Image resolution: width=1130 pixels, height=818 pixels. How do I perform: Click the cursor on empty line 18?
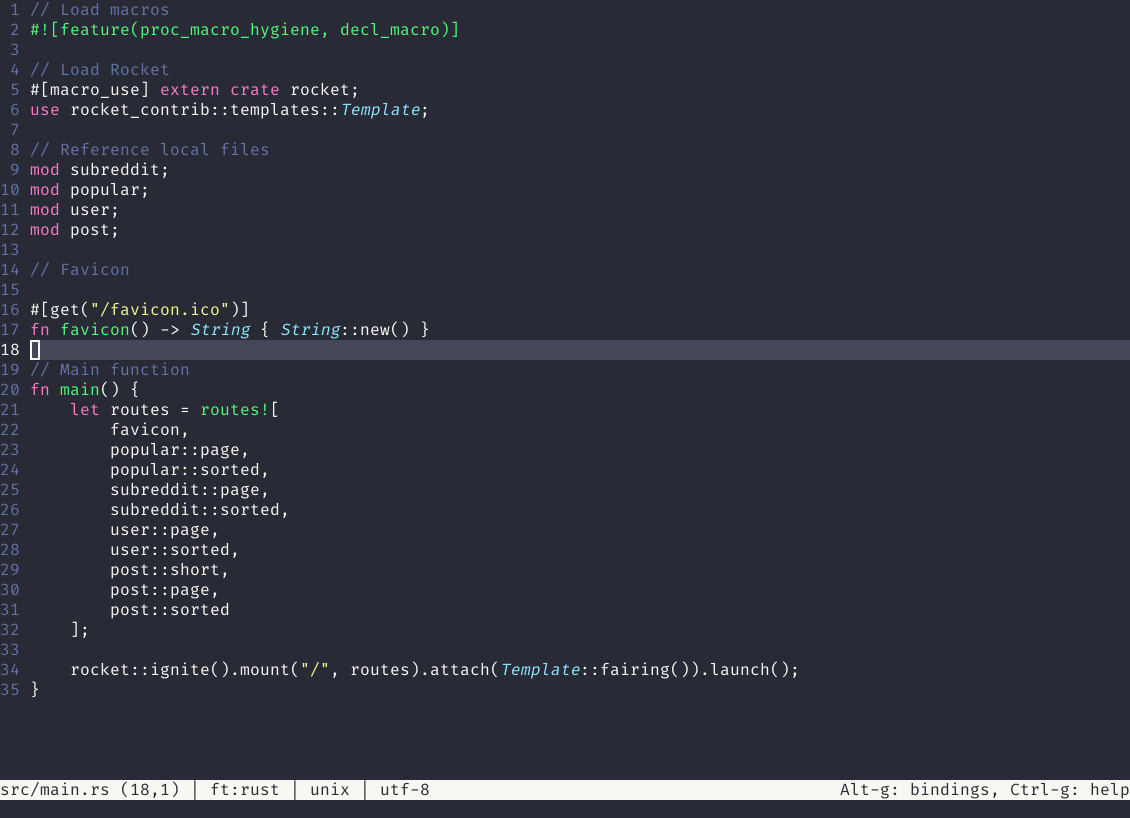pyautogui.click(x=35, y=350)
